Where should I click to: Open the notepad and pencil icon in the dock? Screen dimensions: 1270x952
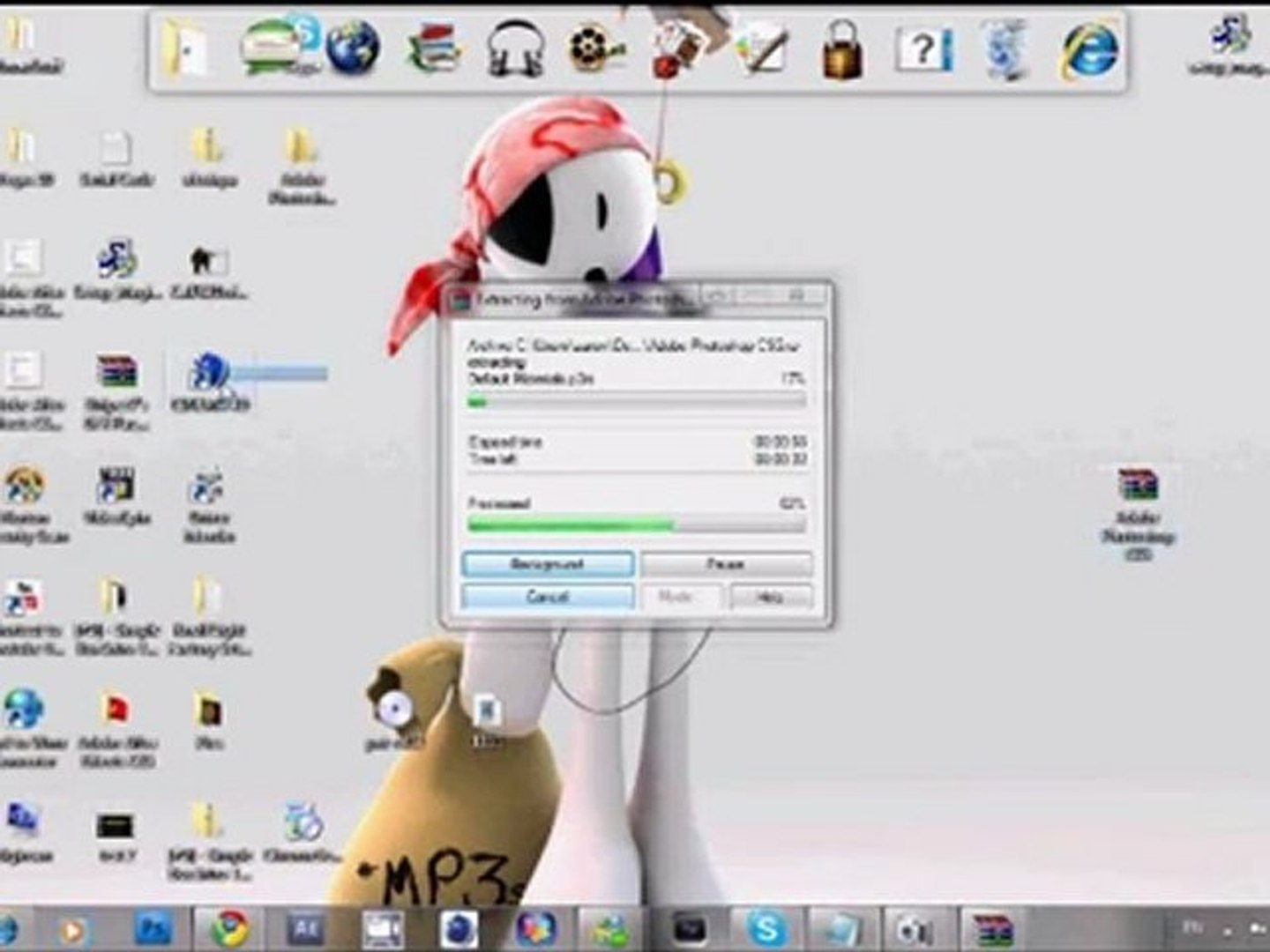tap(760, 48)
